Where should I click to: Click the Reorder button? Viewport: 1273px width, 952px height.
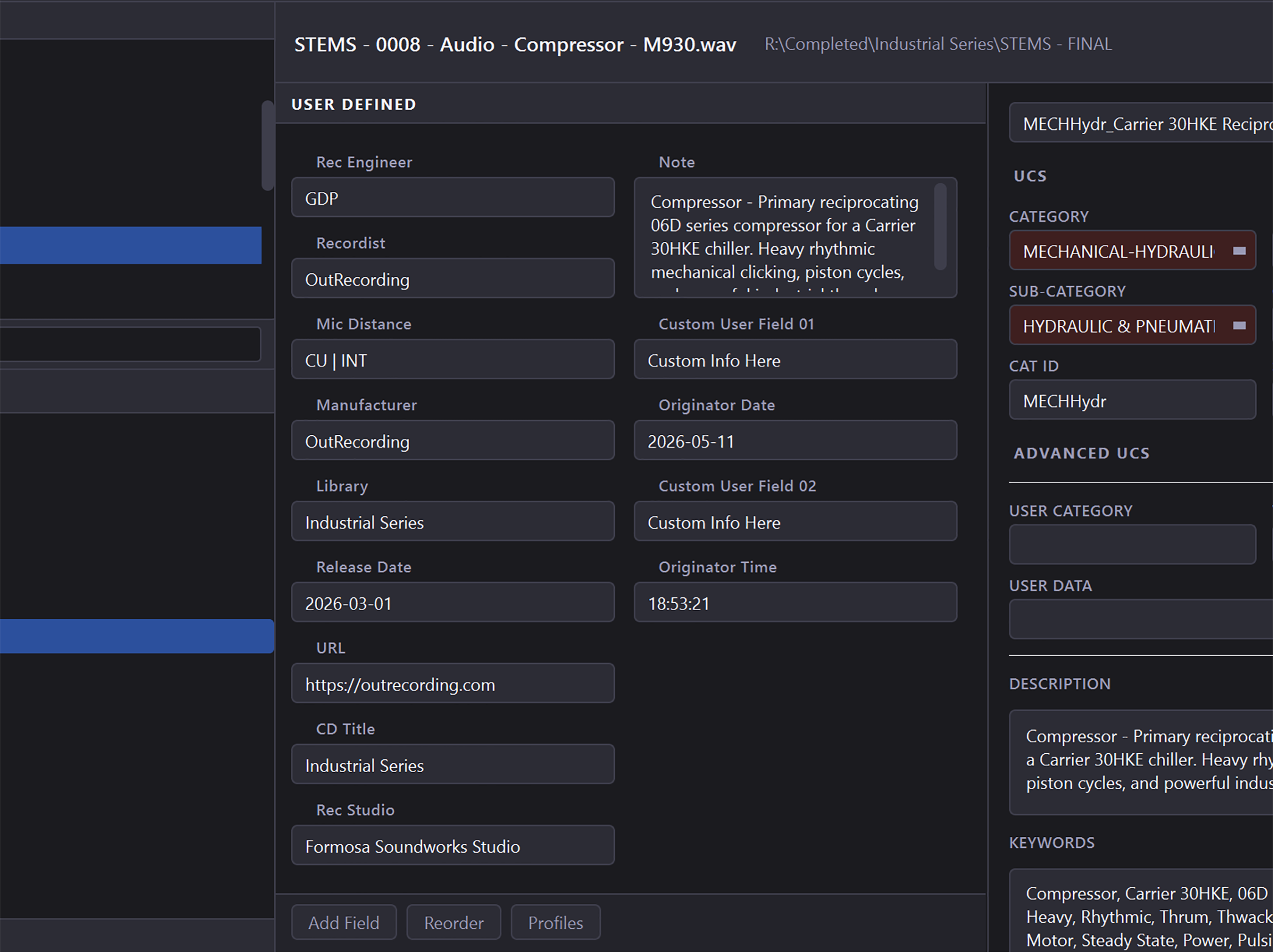(x=453, y=923)
